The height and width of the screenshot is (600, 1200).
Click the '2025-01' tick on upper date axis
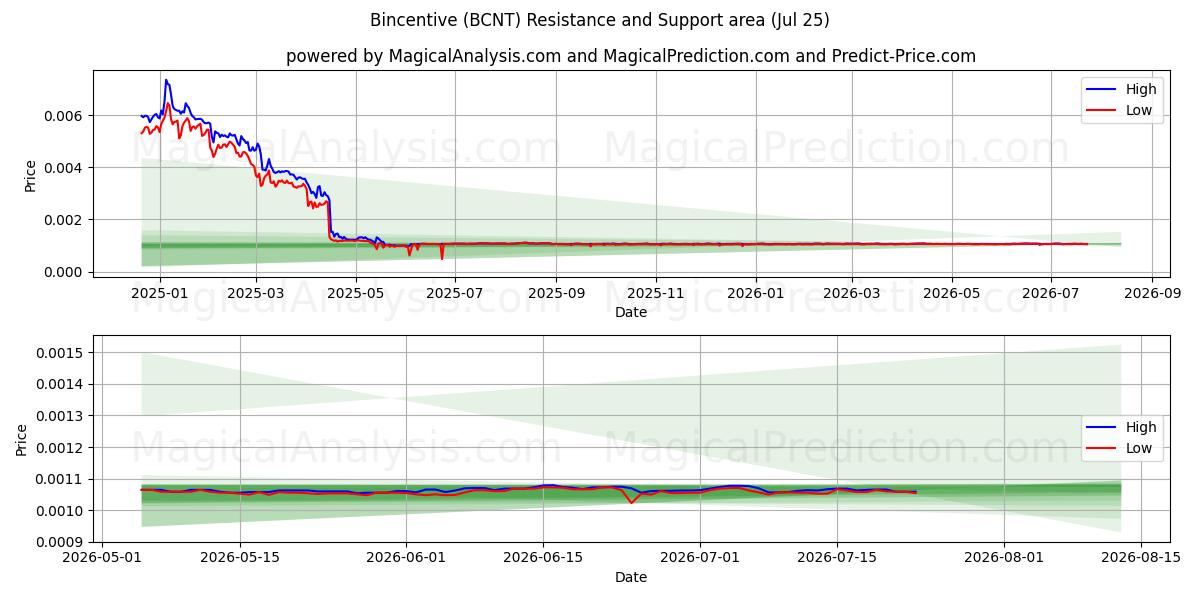pyautogui.click(x=160, y=293)
